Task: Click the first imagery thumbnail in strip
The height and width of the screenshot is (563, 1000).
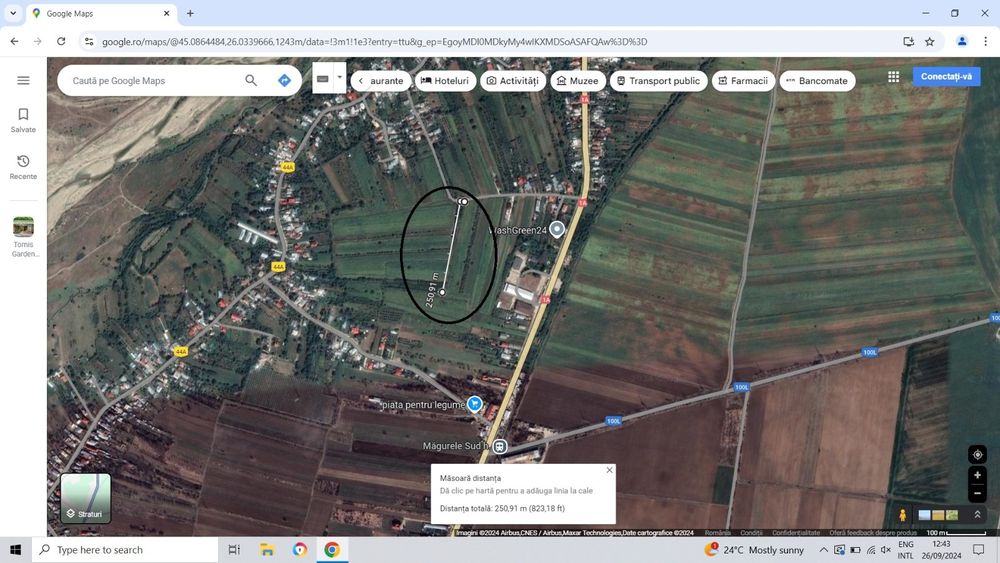Action: click(923, 515)
